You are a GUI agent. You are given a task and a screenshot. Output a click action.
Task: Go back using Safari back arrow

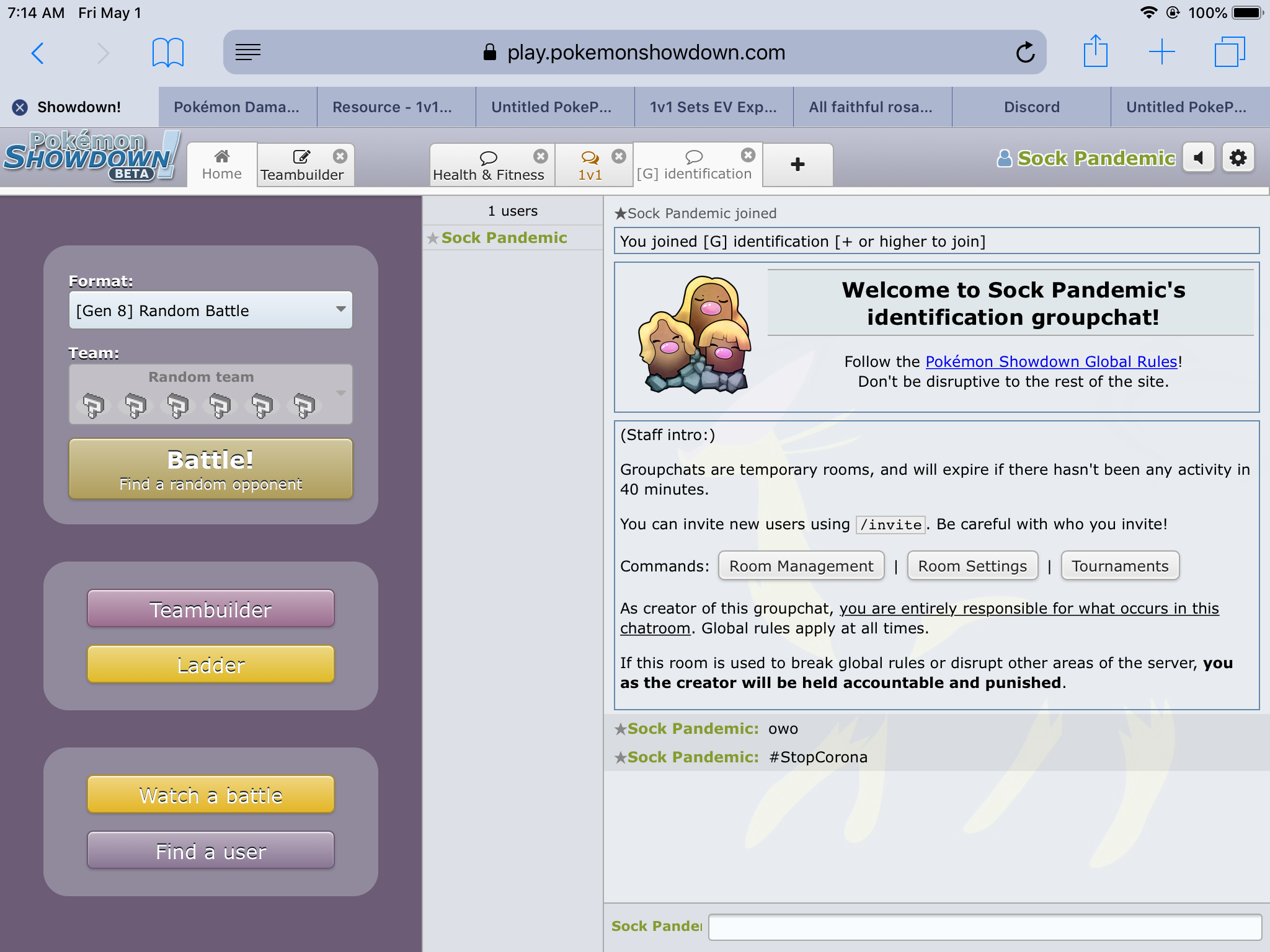[38, 53]
